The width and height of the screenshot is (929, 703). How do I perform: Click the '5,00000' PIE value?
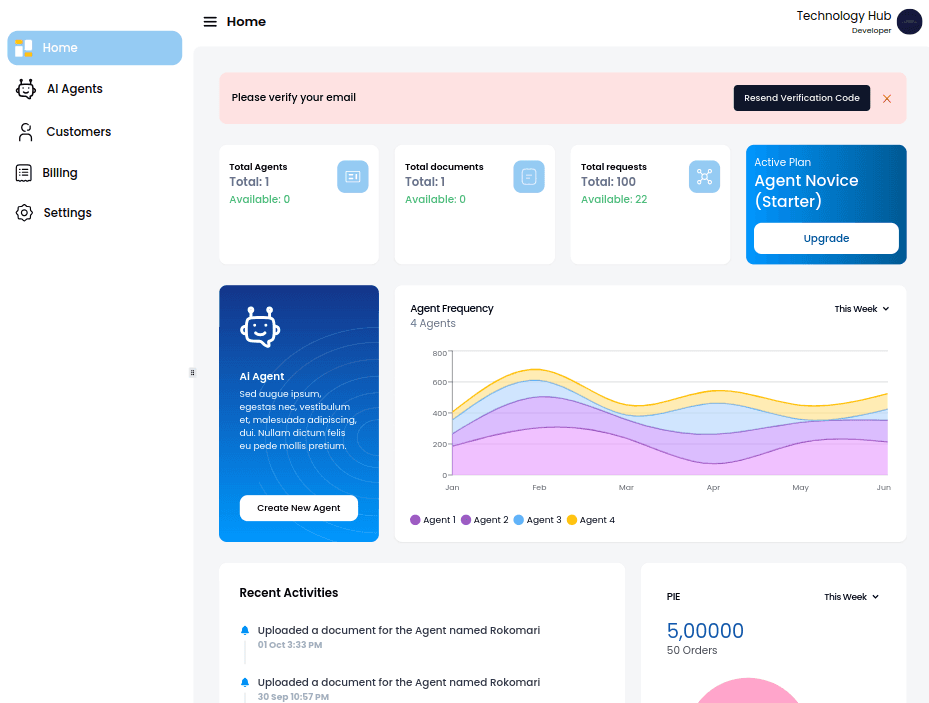point(705,631)
